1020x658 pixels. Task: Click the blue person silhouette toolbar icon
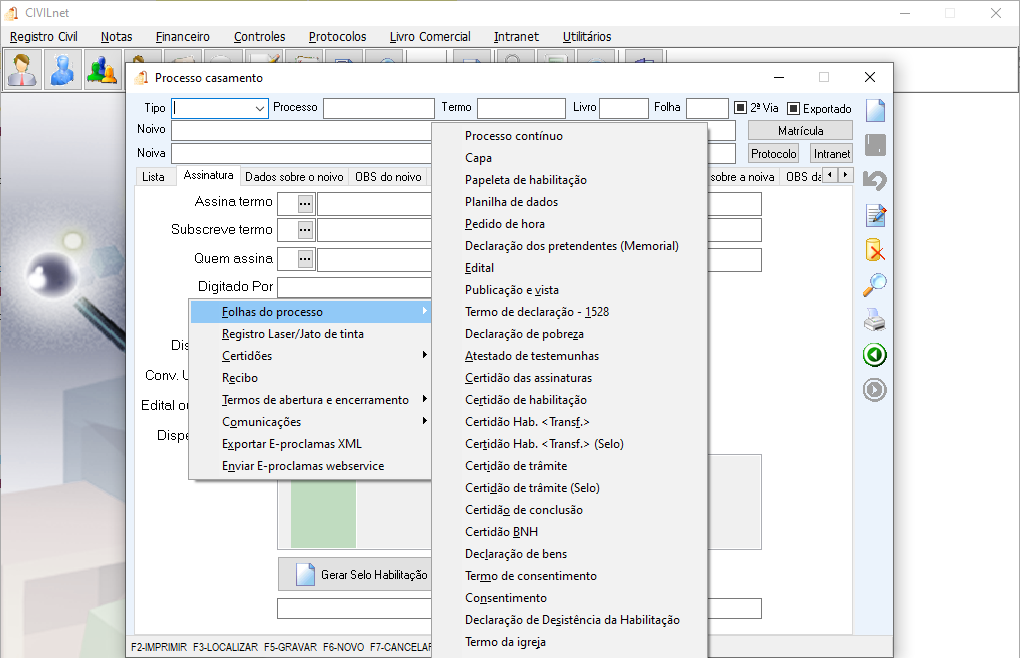[62, 70]
